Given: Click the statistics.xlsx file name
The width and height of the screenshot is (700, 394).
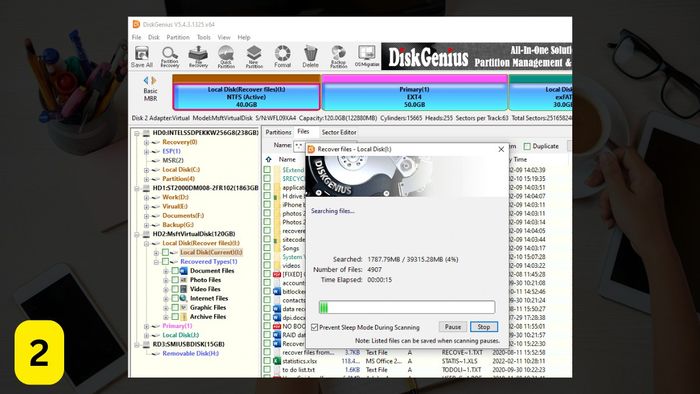Looking at the screenshot, I should click(x=300, y=361).
